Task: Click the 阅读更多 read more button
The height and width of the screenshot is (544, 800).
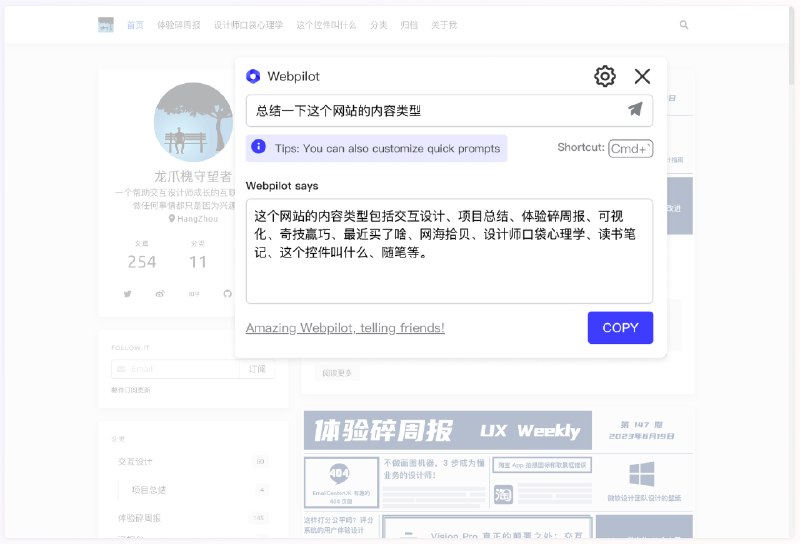Action: point(337,373)
